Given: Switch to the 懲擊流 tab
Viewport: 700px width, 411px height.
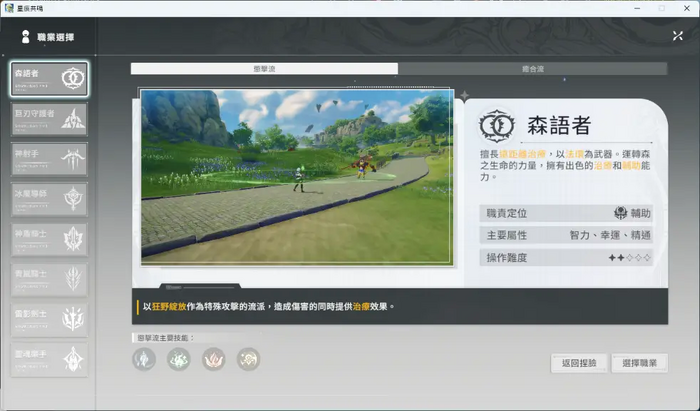Looking at the screenshot, I should coord(264,69).
